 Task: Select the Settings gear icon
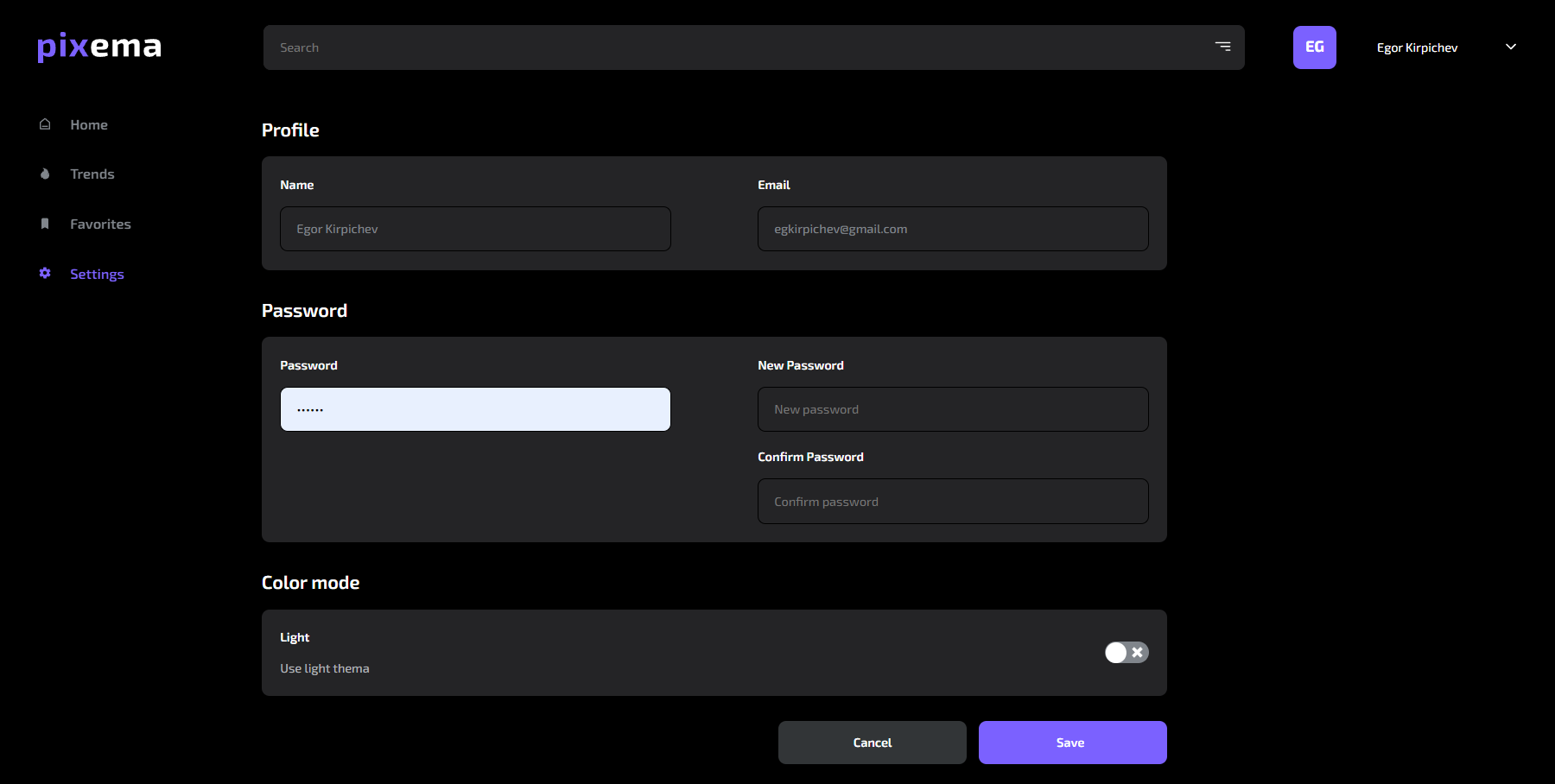point(44,274)
